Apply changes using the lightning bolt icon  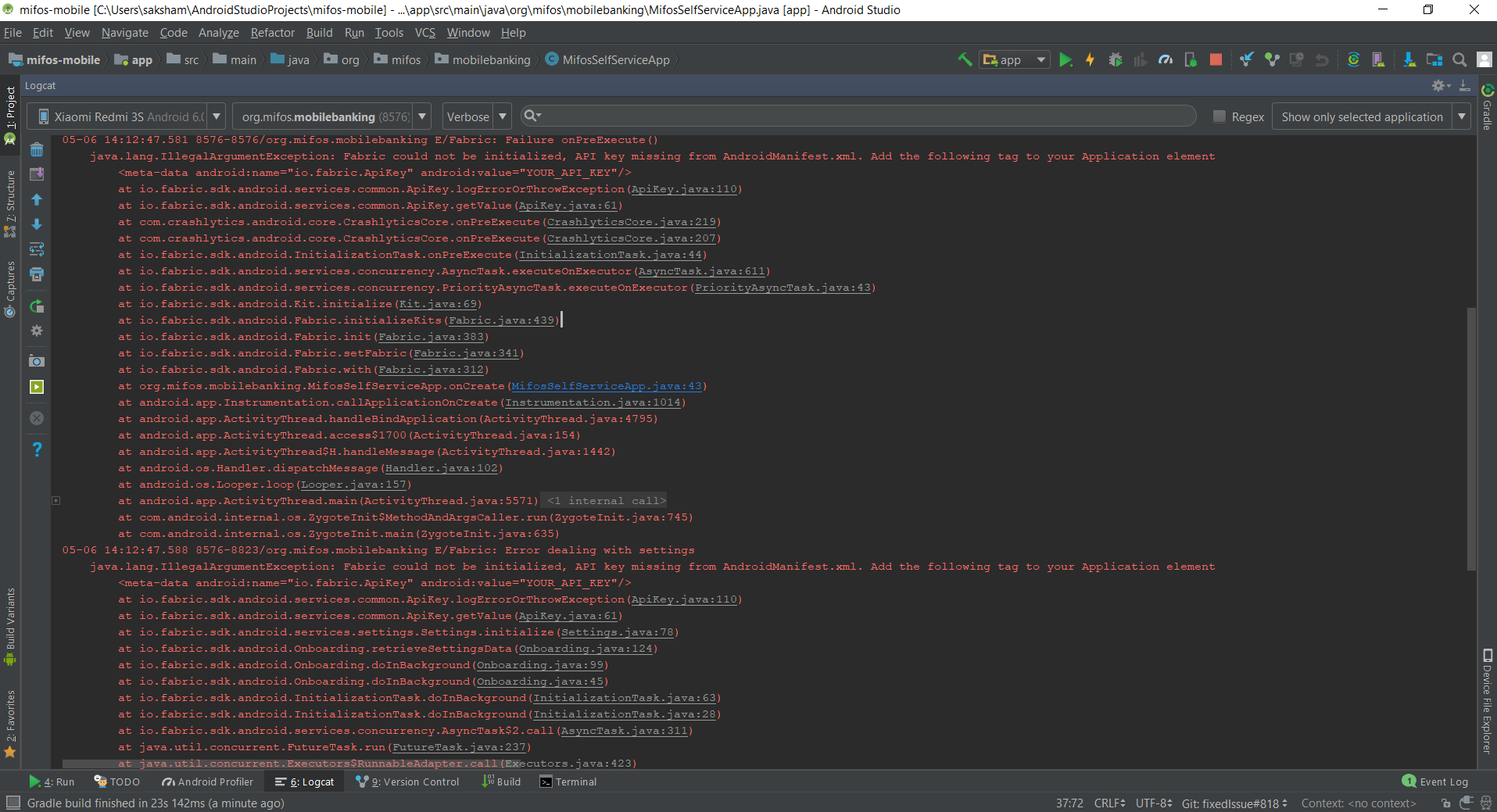click(x=1090, y=59)
